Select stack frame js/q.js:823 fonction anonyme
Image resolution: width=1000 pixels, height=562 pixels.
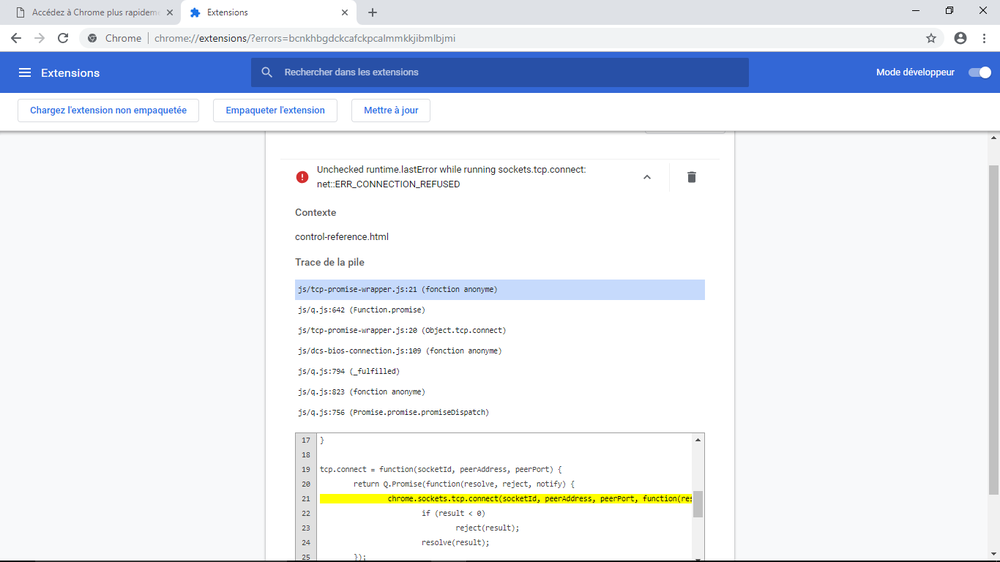point(499,392)
